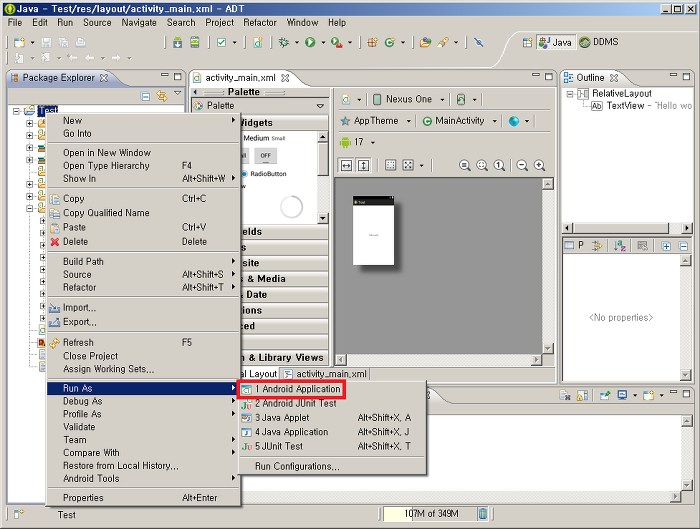Open the Android Virtual Device Manager icon
The width and height of the screenshot is (700, 529).
coord(195,42)
